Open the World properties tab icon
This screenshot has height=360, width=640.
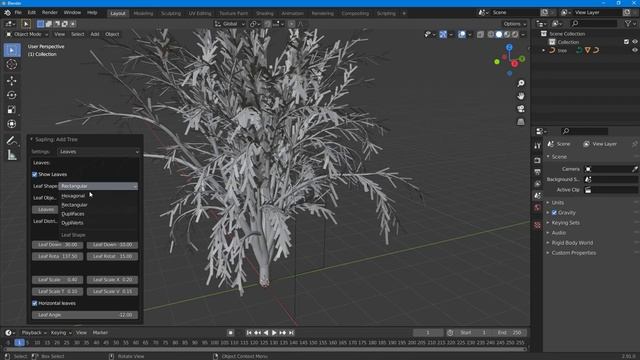click(x=538, y=208)
